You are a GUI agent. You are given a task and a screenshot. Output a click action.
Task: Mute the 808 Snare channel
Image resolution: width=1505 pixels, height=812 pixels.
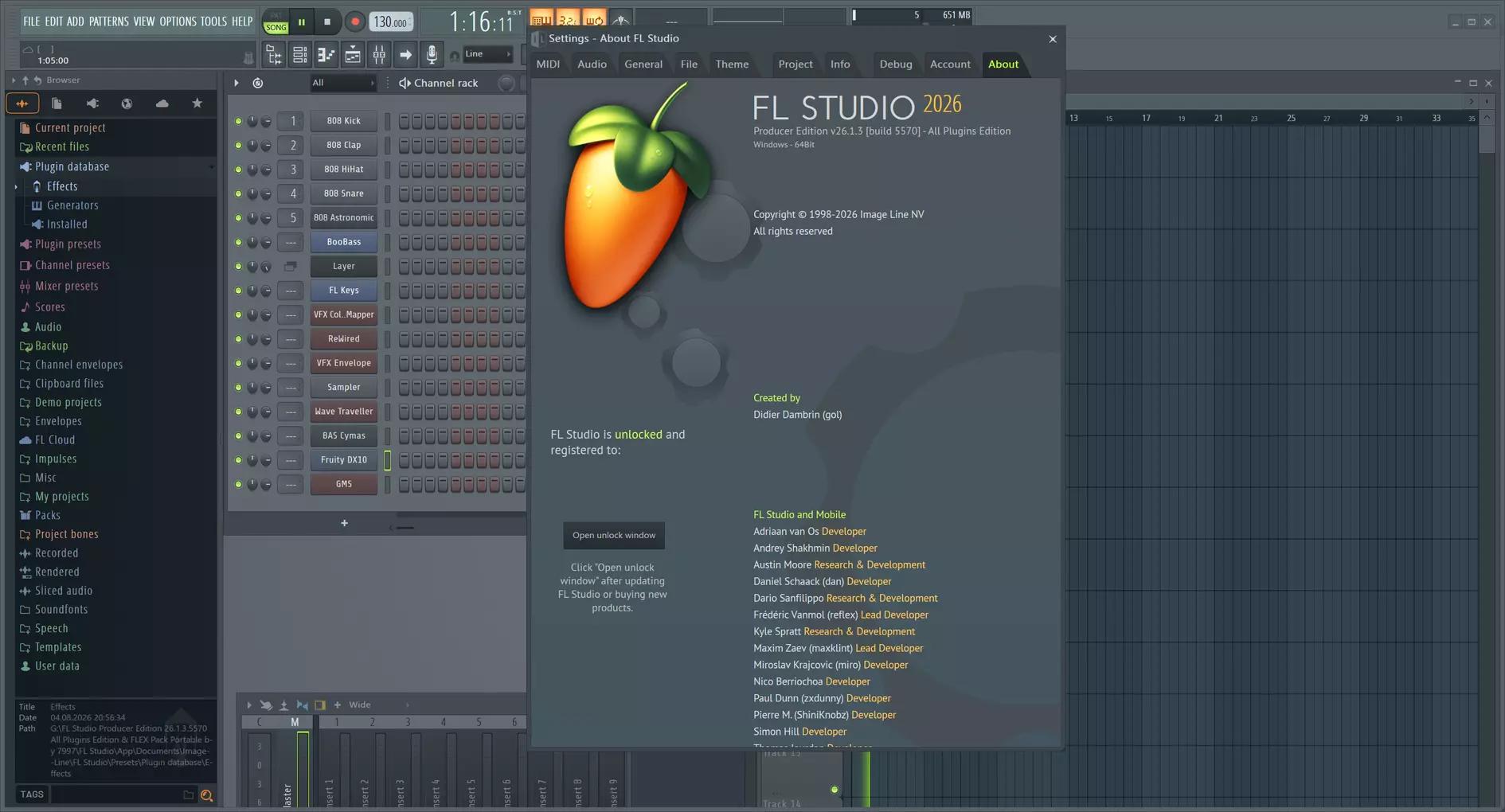(x=237, y=193)
